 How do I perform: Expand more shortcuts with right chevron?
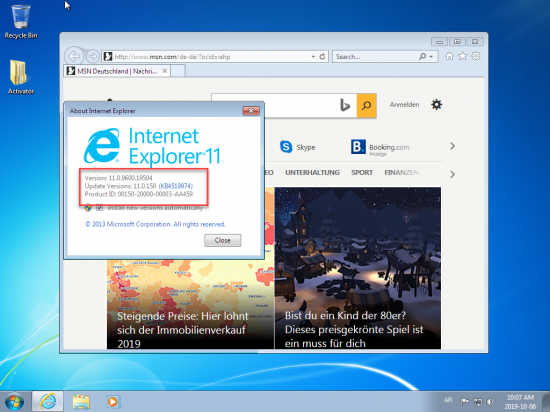(x=452, y=146)
